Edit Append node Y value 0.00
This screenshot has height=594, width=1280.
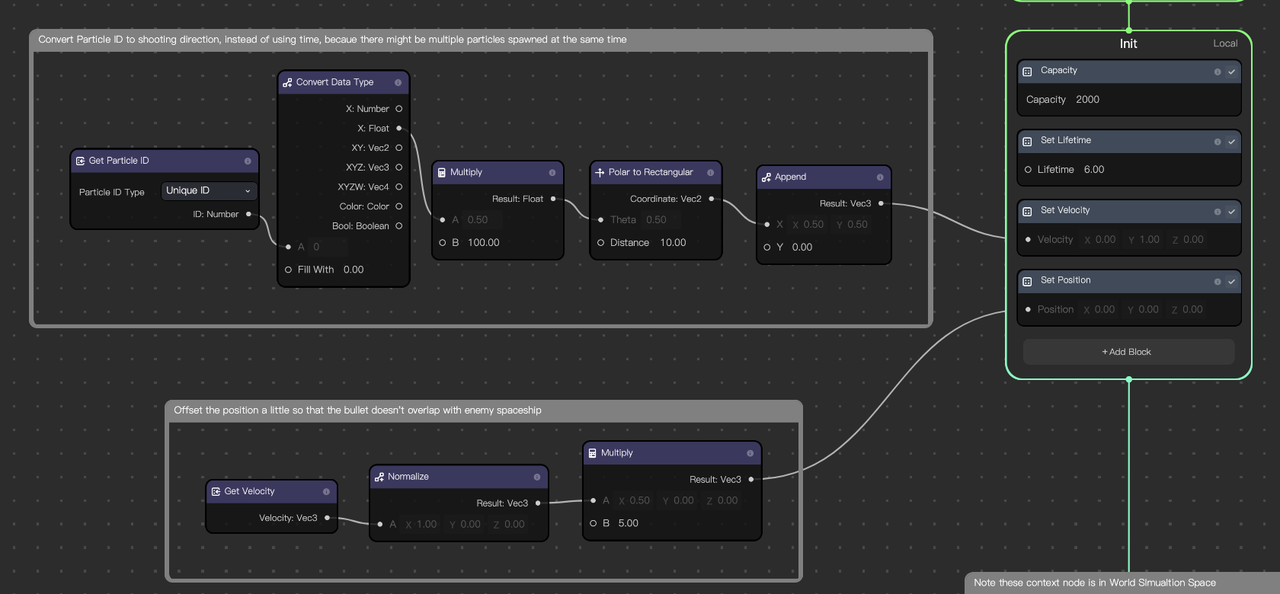(802, 247)
